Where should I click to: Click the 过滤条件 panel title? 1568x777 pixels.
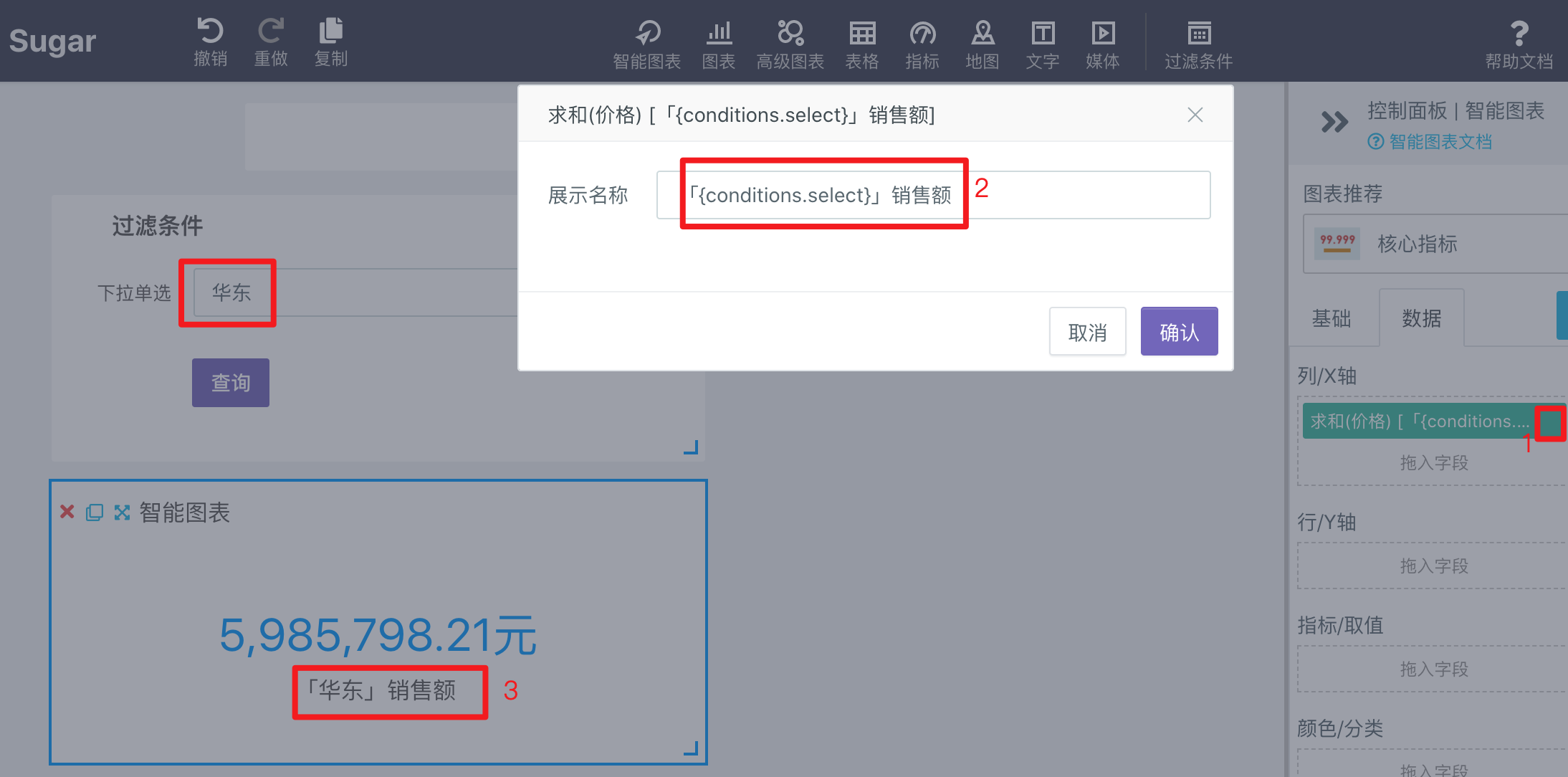[157, 226]
